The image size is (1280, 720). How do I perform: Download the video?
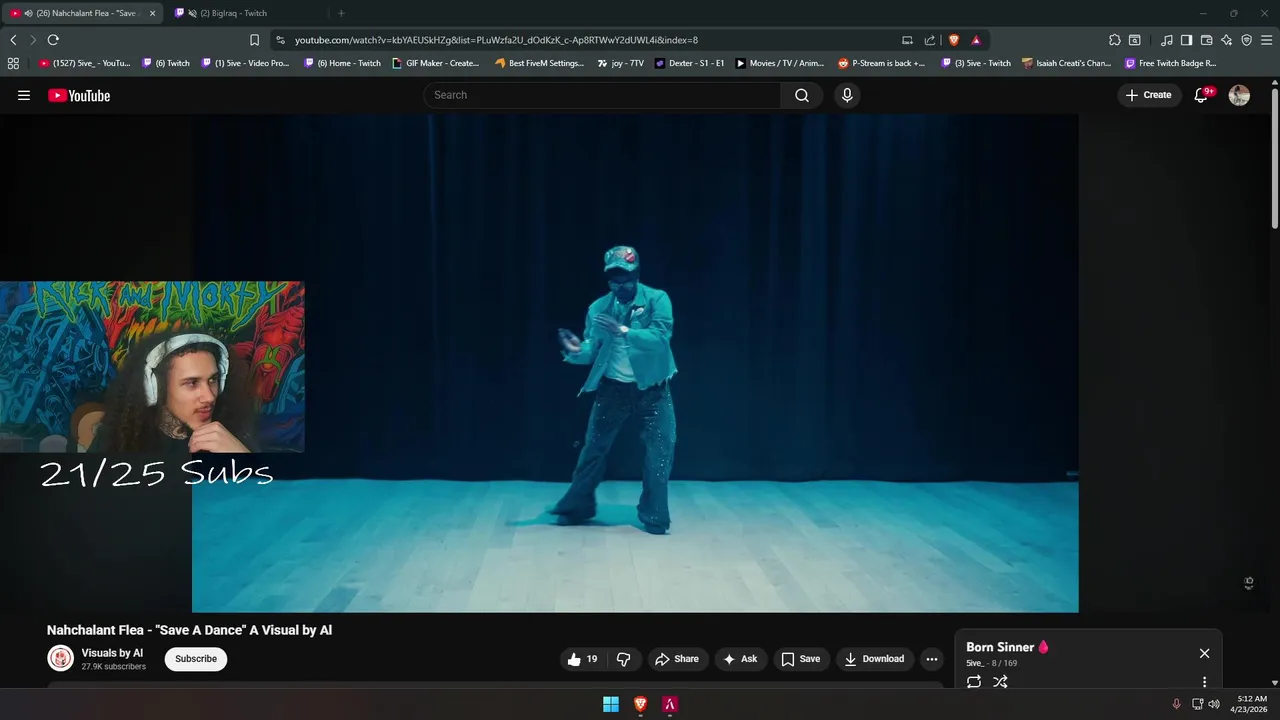click(874, 659)
